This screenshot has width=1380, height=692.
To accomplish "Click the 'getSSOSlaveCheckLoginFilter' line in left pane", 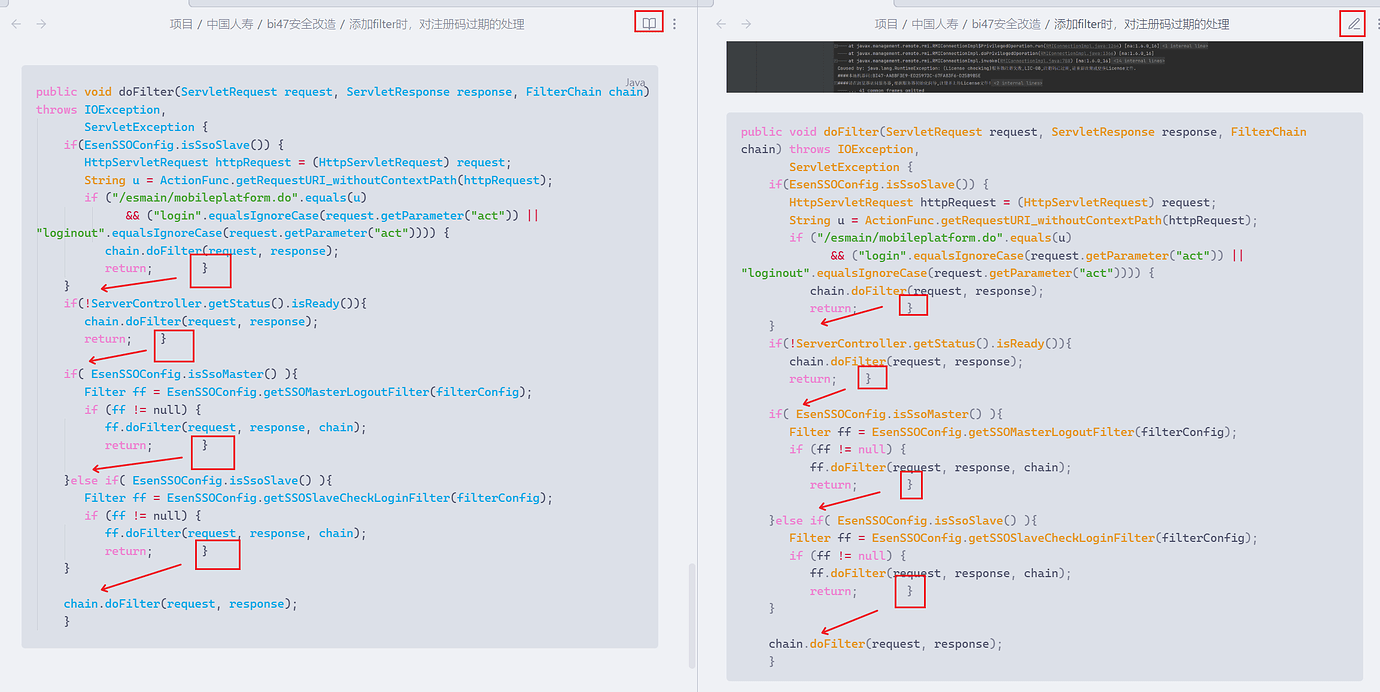I will pyautogui.click(x=318, y=498).
